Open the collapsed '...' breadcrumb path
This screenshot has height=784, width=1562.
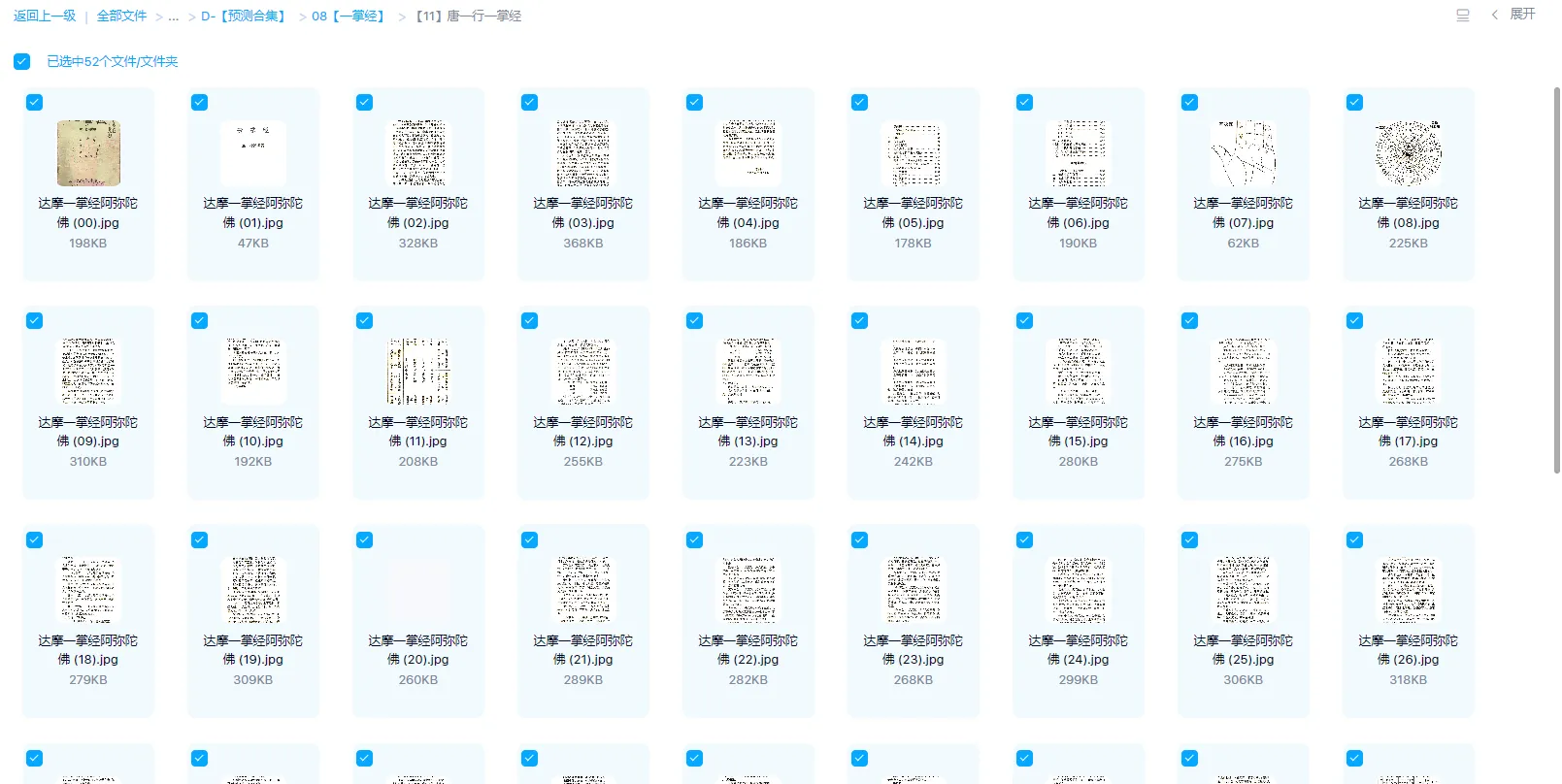pos(174,16)
